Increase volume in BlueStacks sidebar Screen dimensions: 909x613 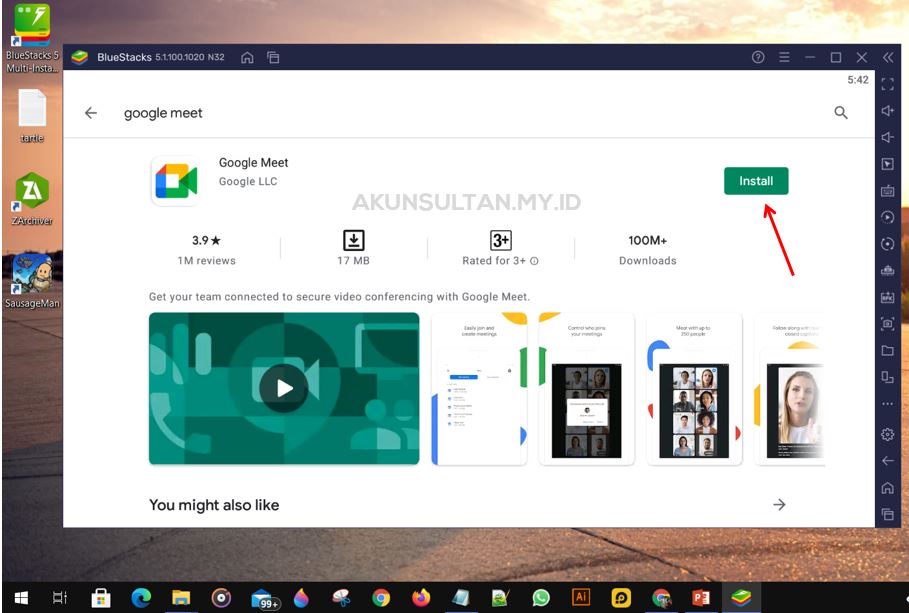[888, 111]
